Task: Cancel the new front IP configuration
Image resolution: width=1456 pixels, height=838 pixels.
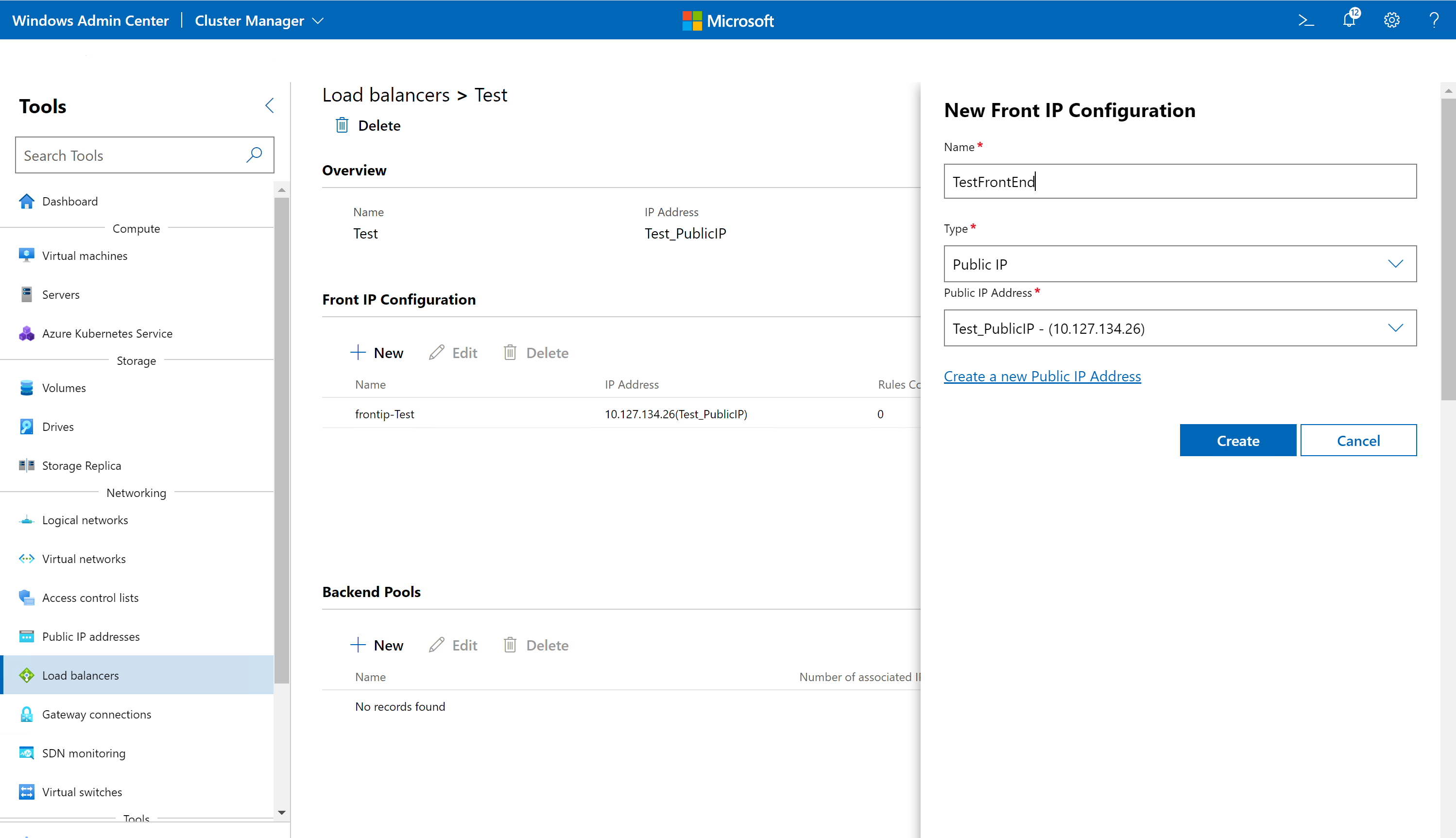Action: 1358,440
